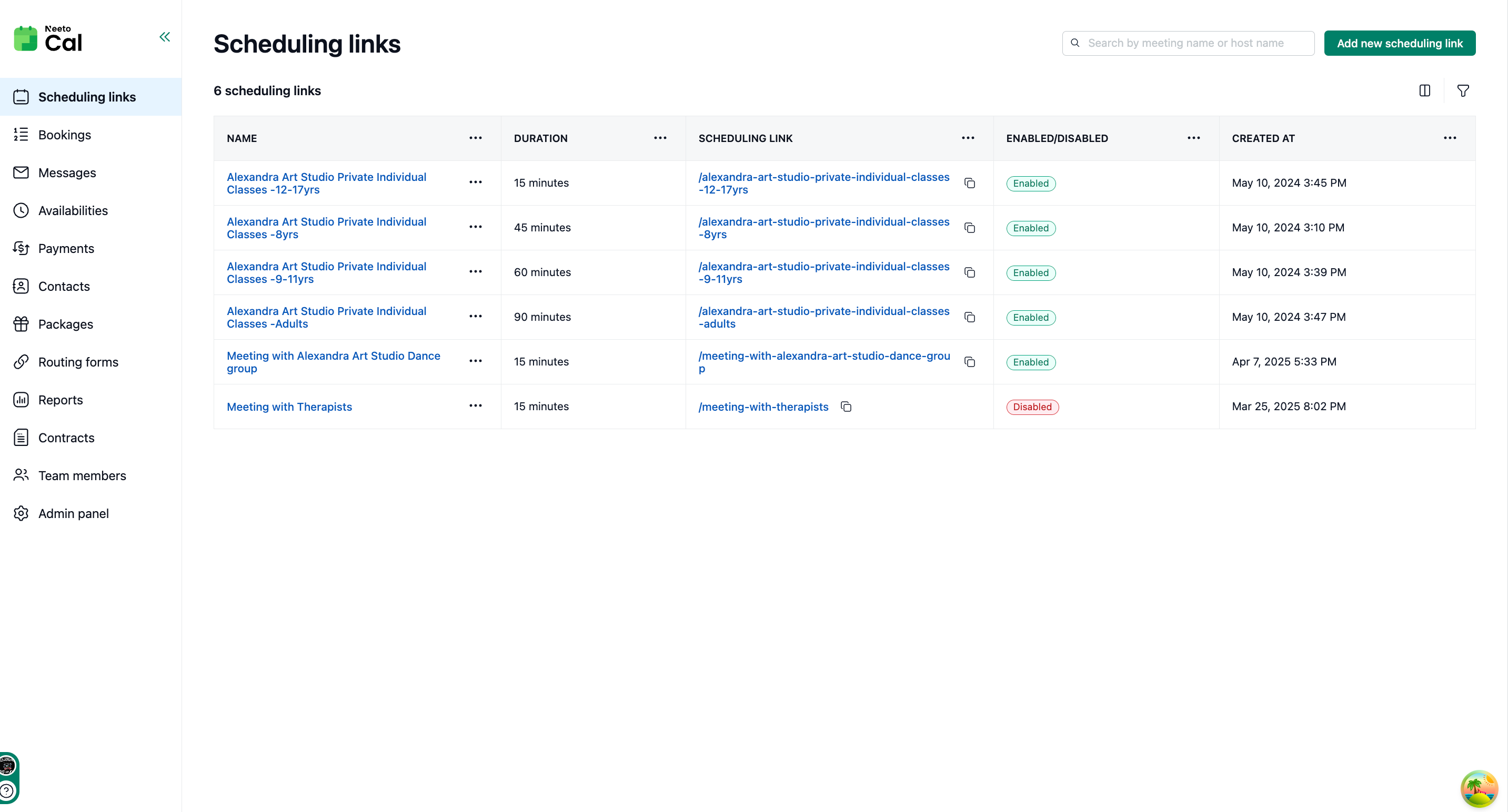This screenshot has width=1508, height=812.
Task: Collapse the sidebar with double-chevron icon
Action: tap(165, 37)
